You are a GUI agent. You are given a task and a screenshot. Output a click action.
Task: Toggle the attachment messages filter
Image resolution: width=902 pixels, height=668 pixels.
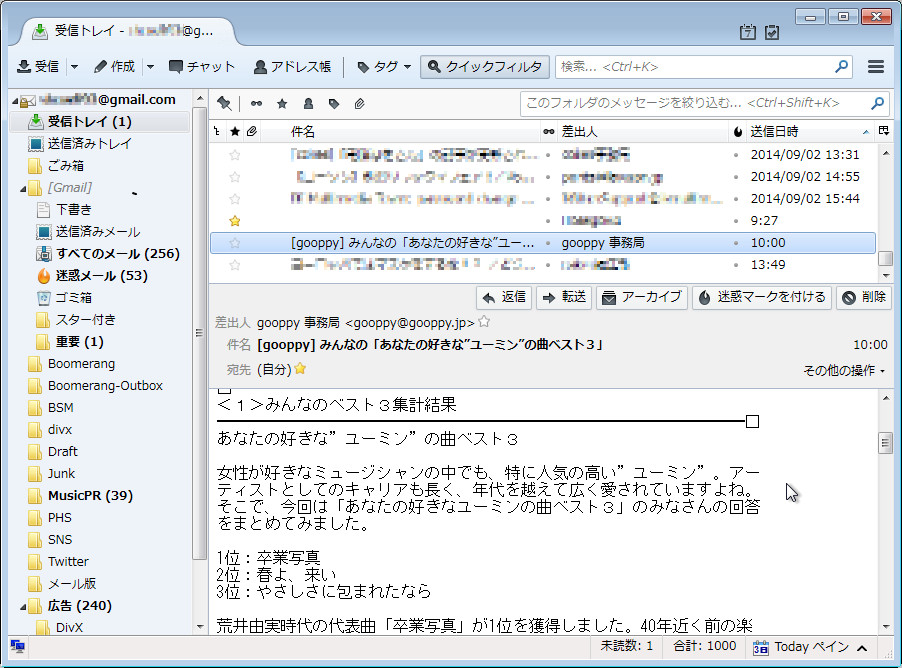(358, 104)
